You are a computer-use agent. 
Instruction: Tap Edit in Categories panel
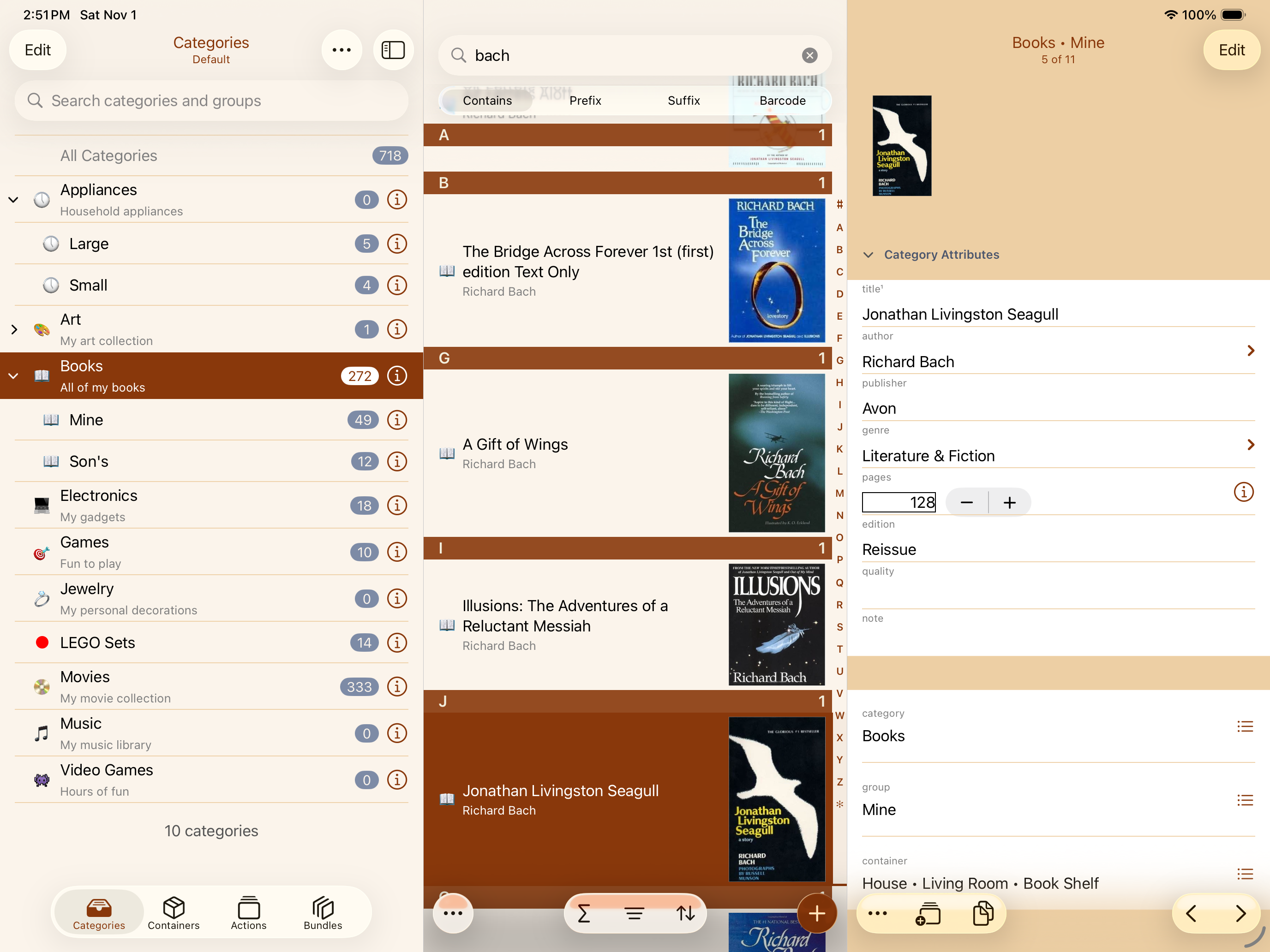coord(38,50)
